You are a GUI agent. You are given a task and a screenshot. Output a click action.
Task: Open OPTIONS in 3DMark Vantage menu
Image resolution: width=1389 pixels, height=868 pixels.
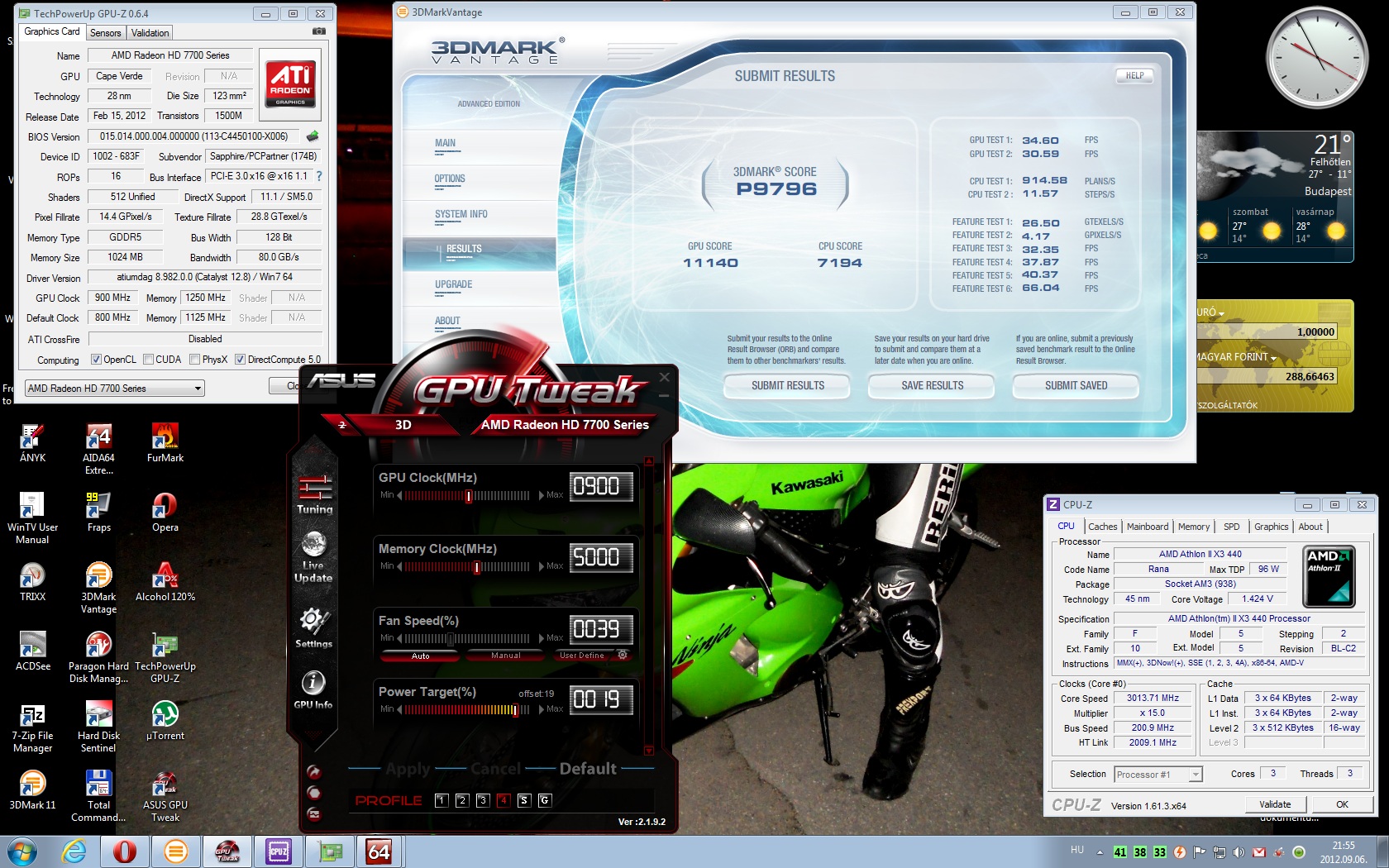[x=450, y=179]
